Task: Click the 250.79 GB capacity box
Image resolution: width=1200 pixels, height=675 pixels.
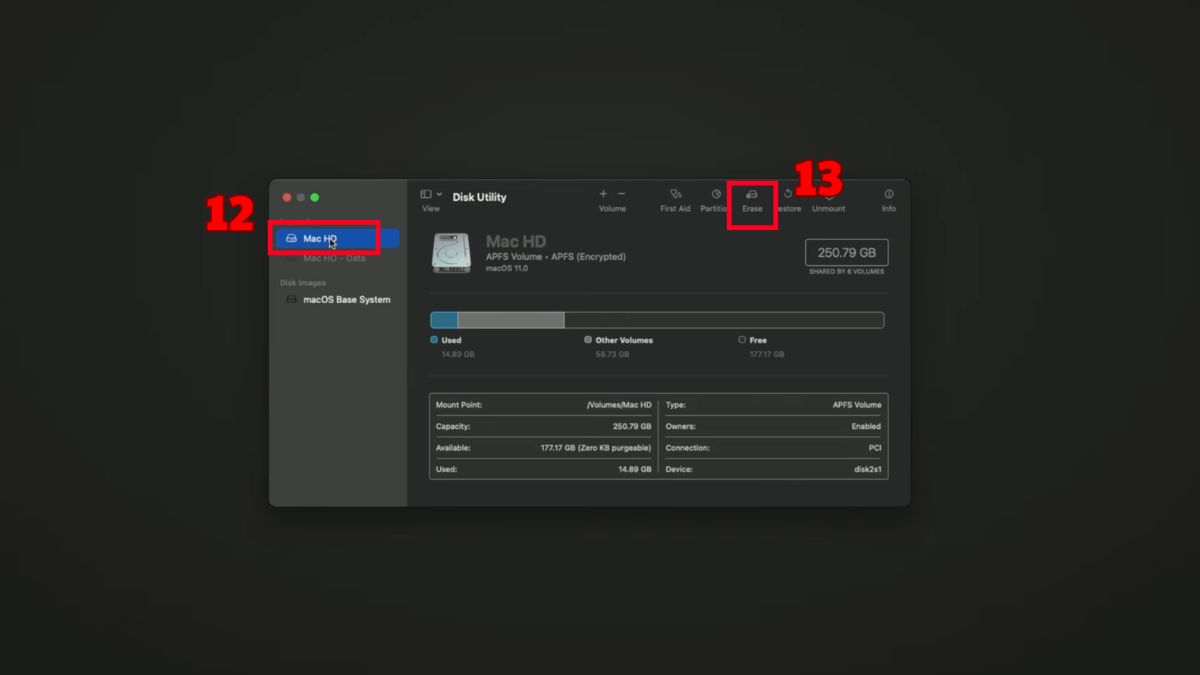Action: [846, 252]
